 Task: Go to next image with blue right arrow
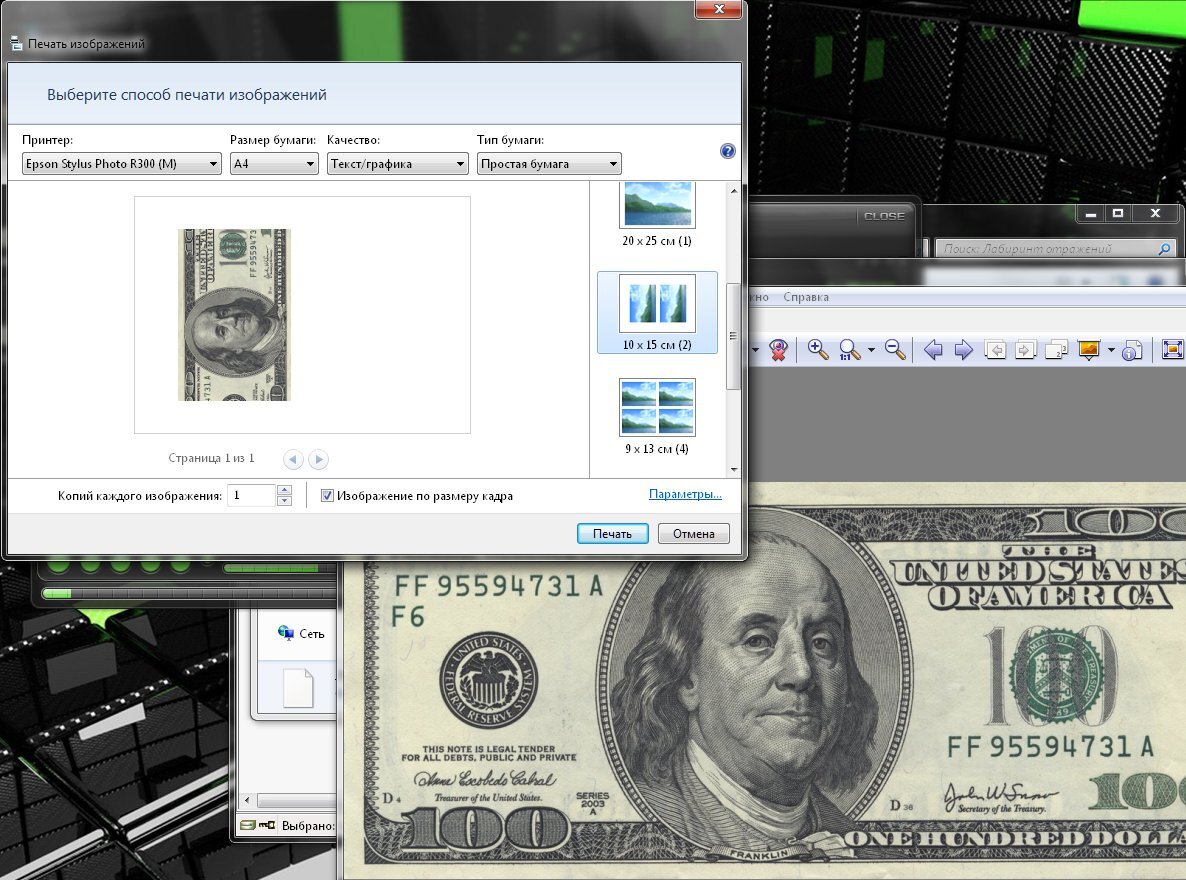(963, 350)
